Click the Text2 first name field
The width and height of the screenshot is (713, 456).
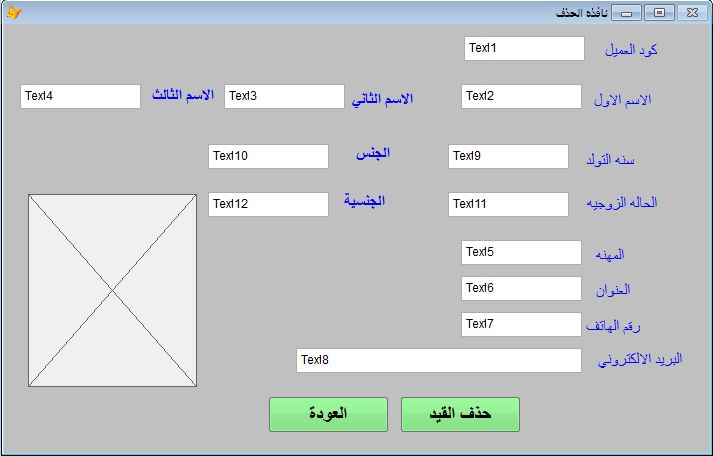click(521, 96)
